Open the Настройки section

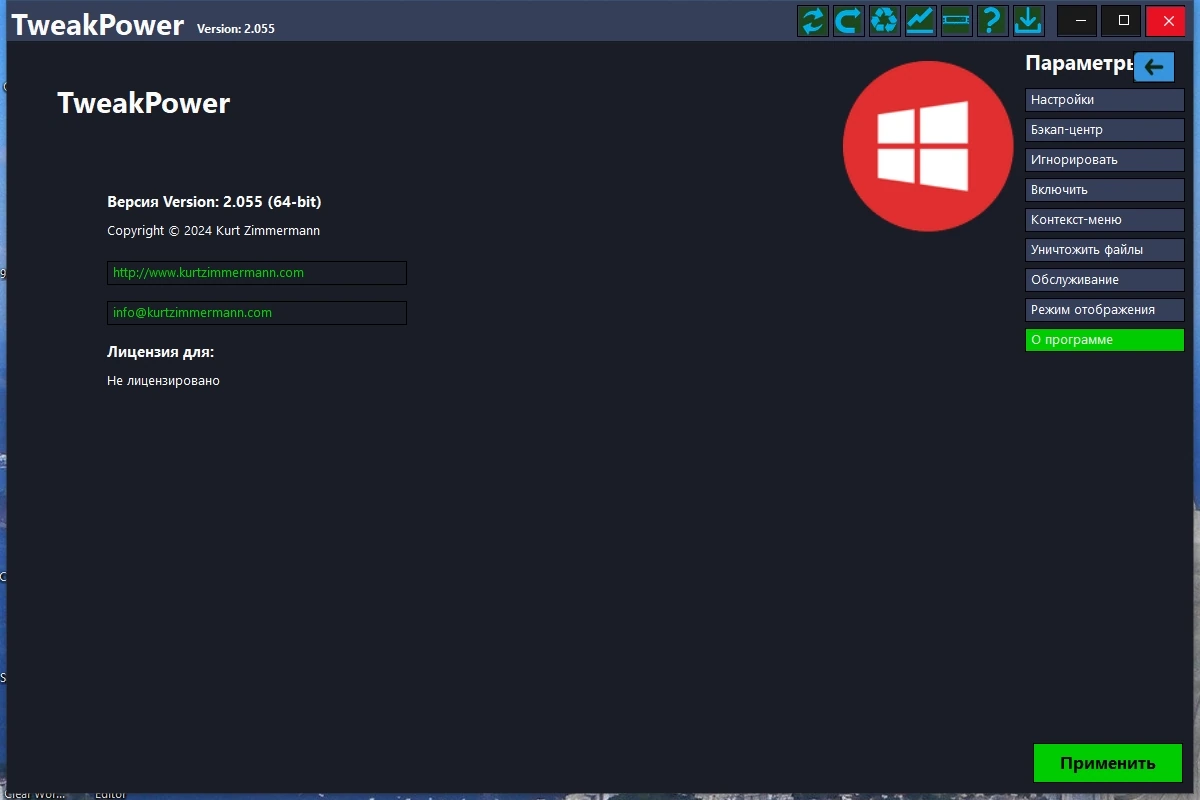[1105, 100]
